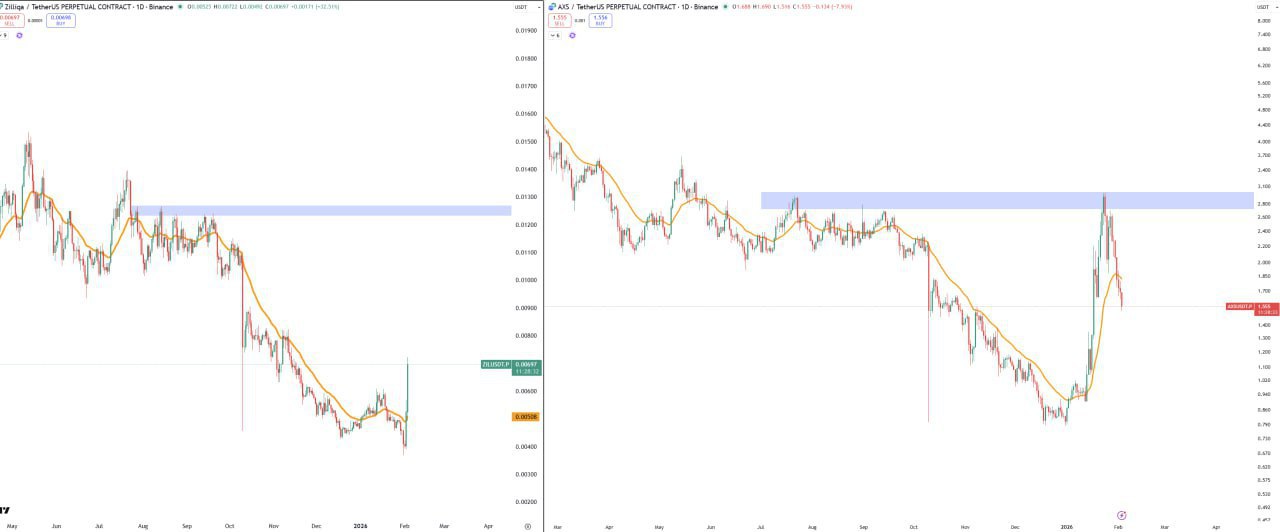Open USDT currency dropdown on AXS chart
Viewport: 1280px width, 532px height.
pos(1264,7)
